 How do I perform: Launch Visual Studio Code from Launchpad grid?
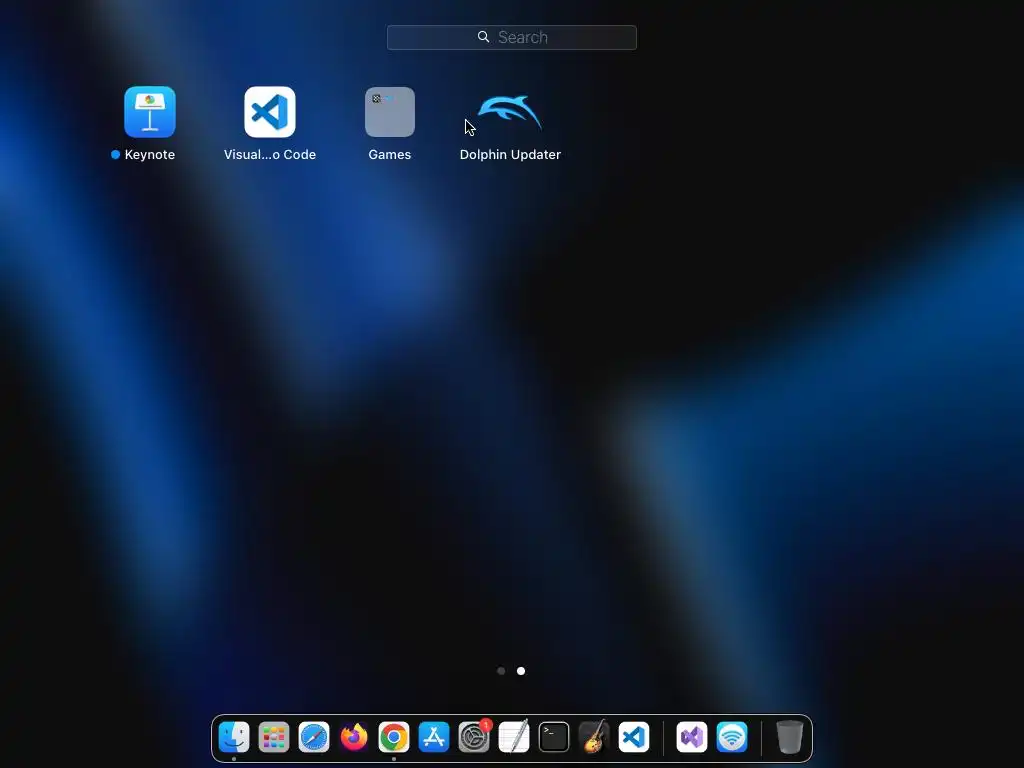pos(270,112)
